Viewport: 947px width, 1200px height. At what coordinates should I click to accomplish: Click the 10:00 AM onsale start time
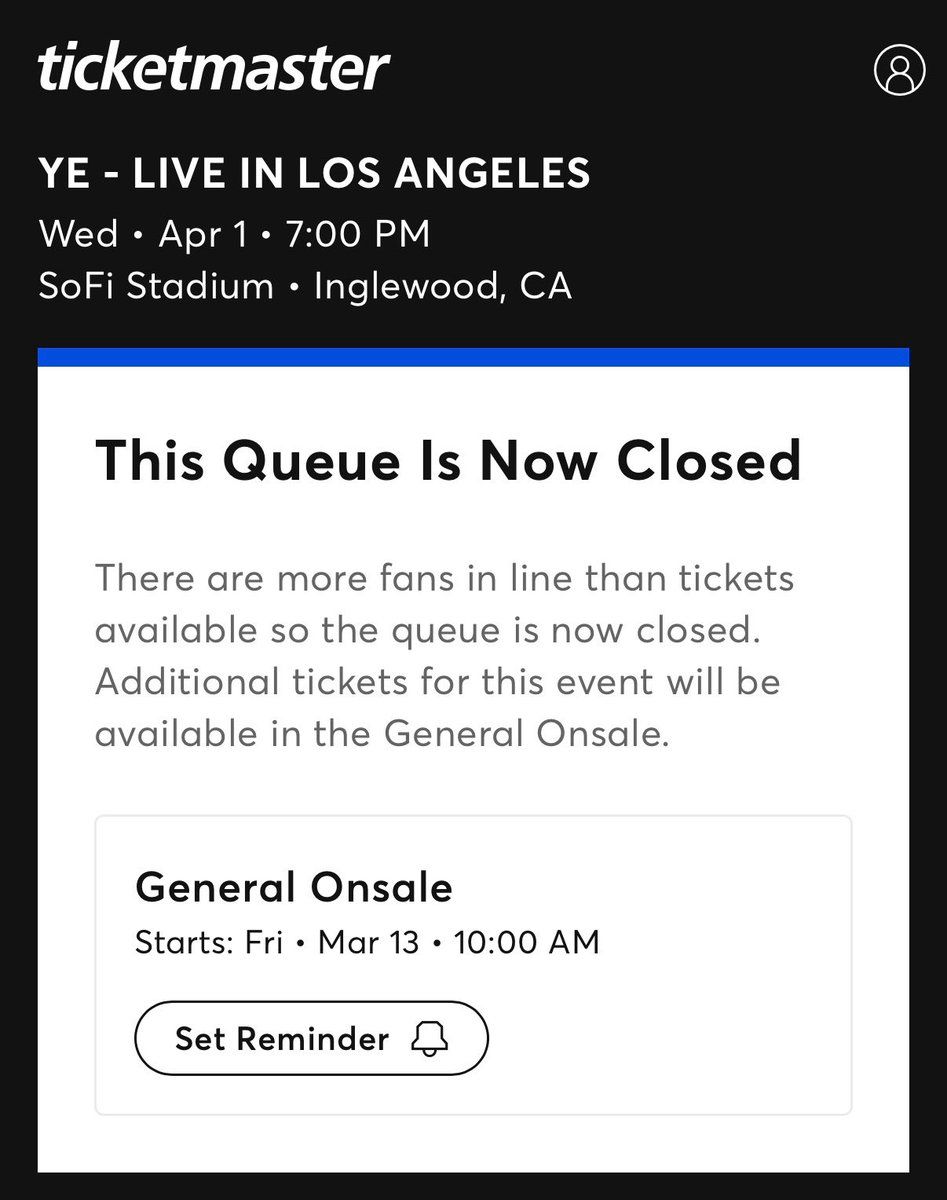click(x=526, y=942)
